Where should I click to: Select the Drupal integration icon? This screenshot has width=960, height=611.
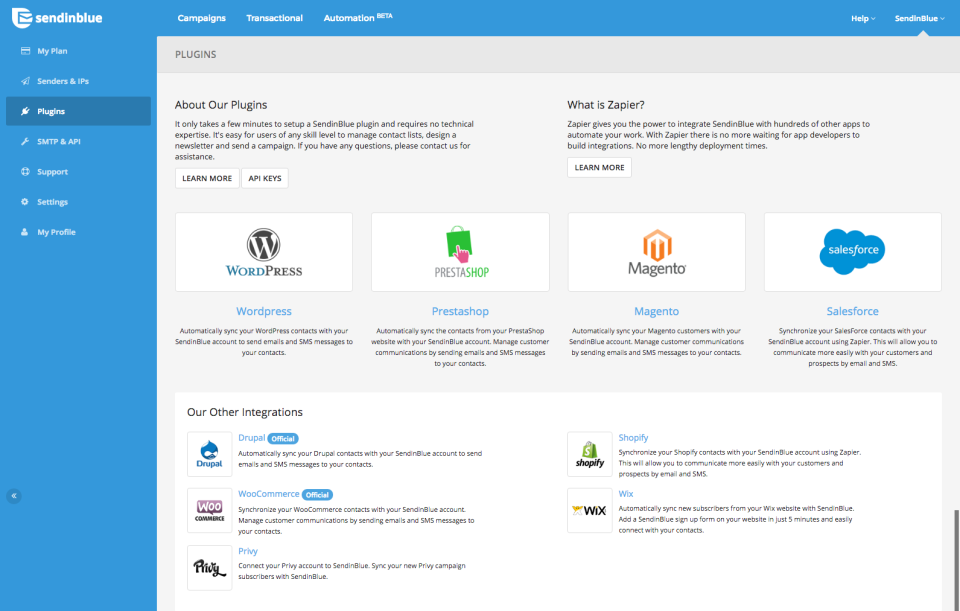point(209,452)
